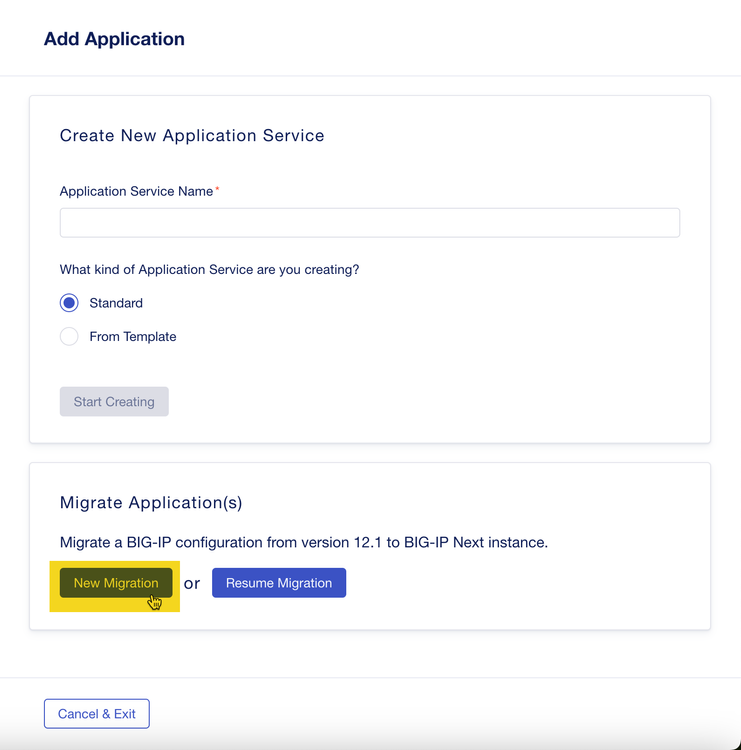
Task: Click the BIG-IP migration description text
Action: click(304, 543)
